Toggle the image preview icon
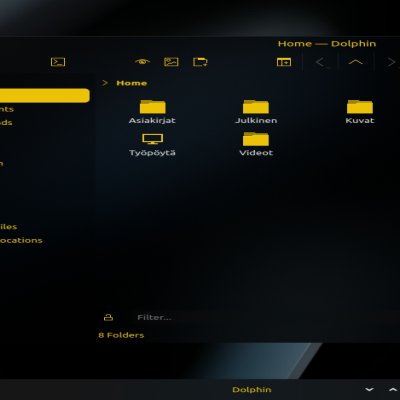400x400 pixels. click(x=171, y=62)
